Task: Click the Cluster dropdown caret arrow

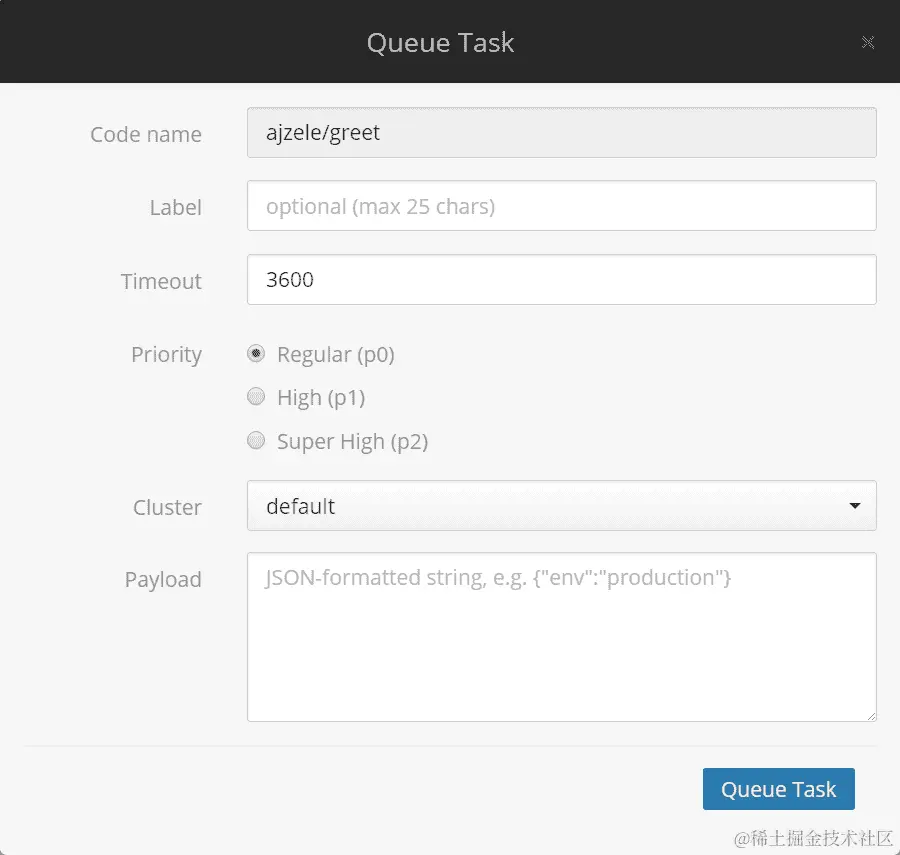Action: coord(855,506)
